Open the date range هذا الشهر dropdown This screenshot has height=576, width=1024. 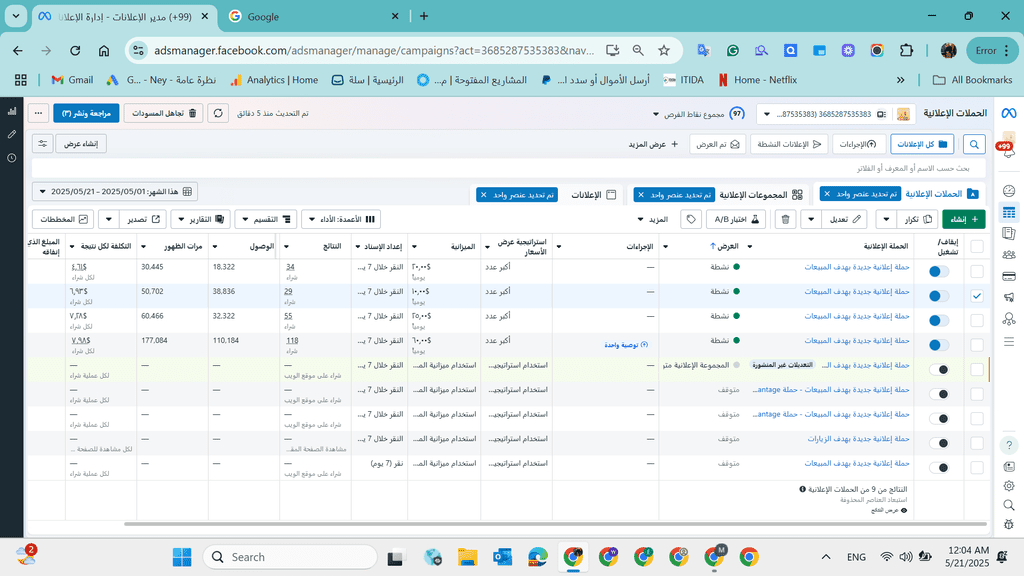tap(115, 191)
